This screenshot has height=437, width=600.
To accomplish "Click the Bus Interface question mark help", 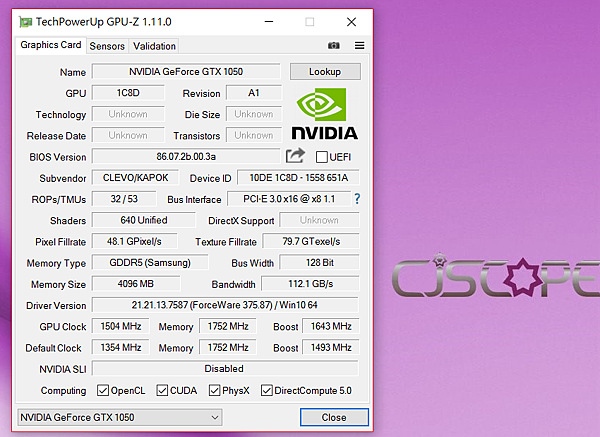I will pyautogui.click(x=357, y=199).
